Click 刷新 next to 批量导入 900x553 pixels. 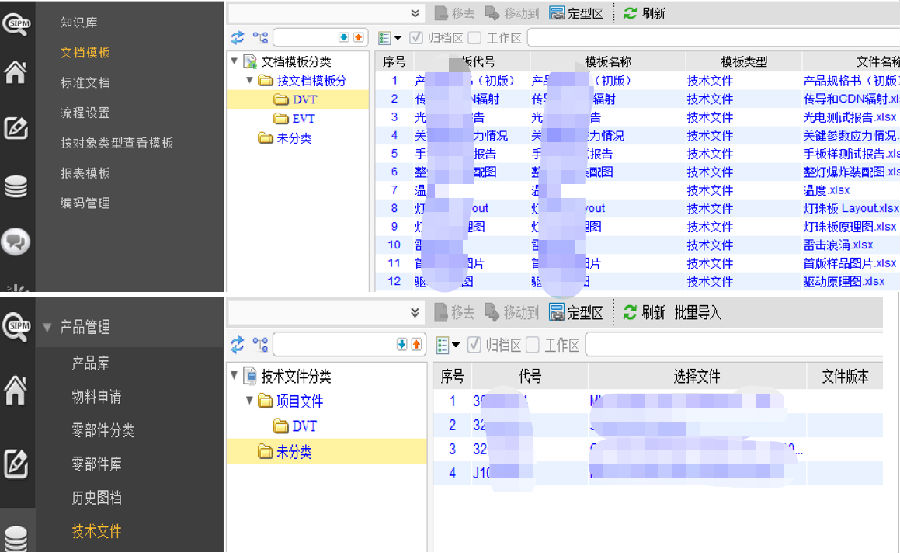644,312
